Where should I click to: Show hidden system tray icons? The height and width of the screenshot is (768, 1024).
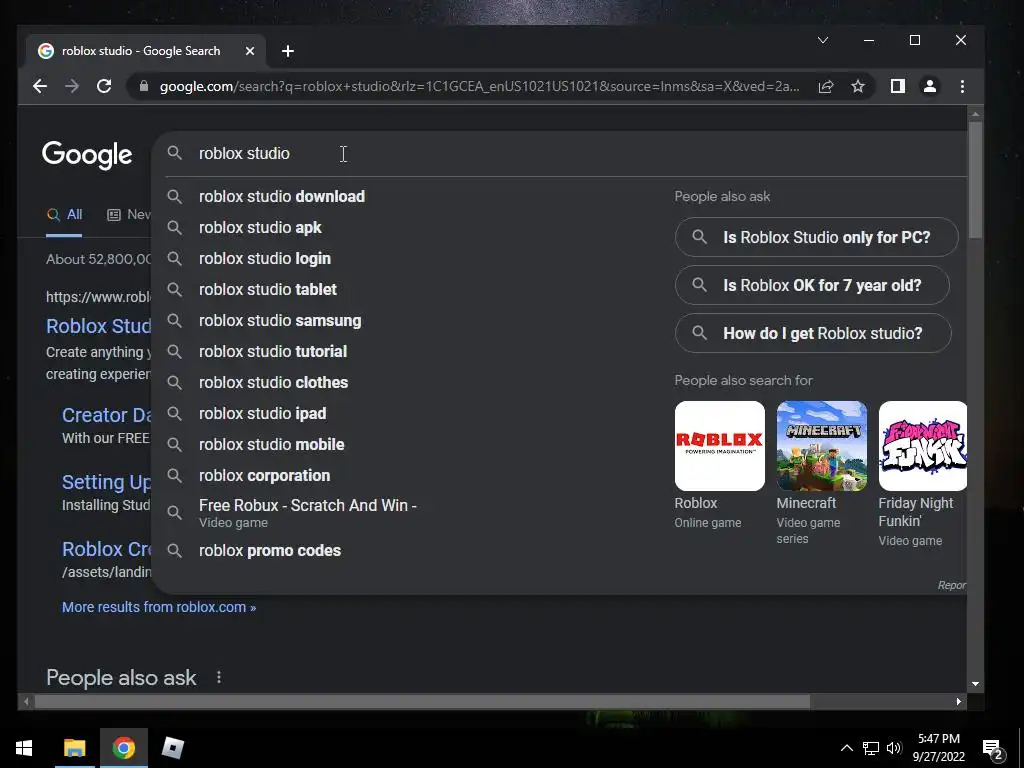point(846,748)
